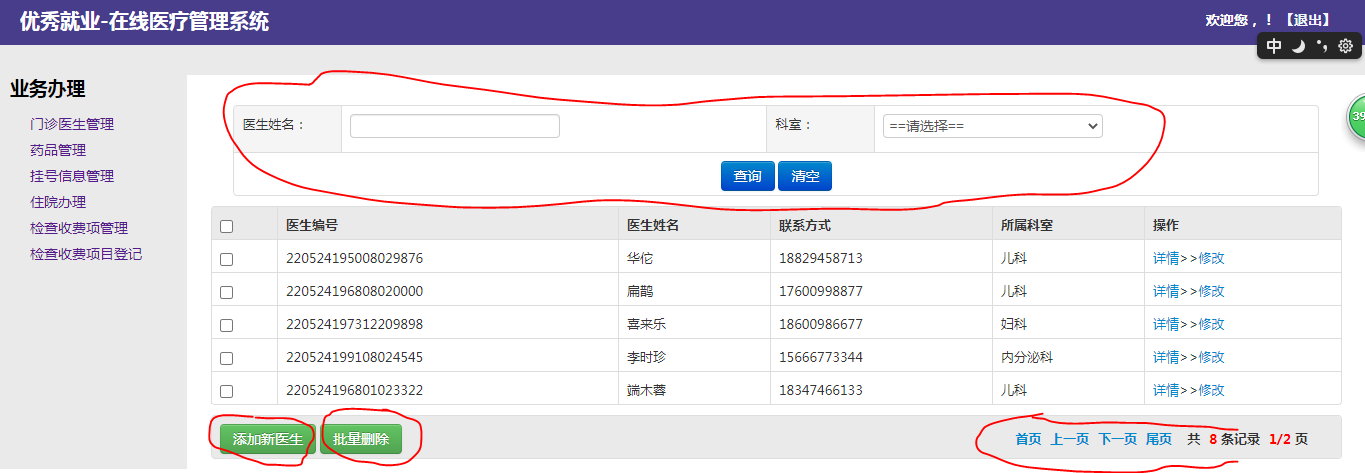The height and width of the screenshot is (473, 1365).
Task: Open 详情 for 华佗
Action: coord(1166,258)
